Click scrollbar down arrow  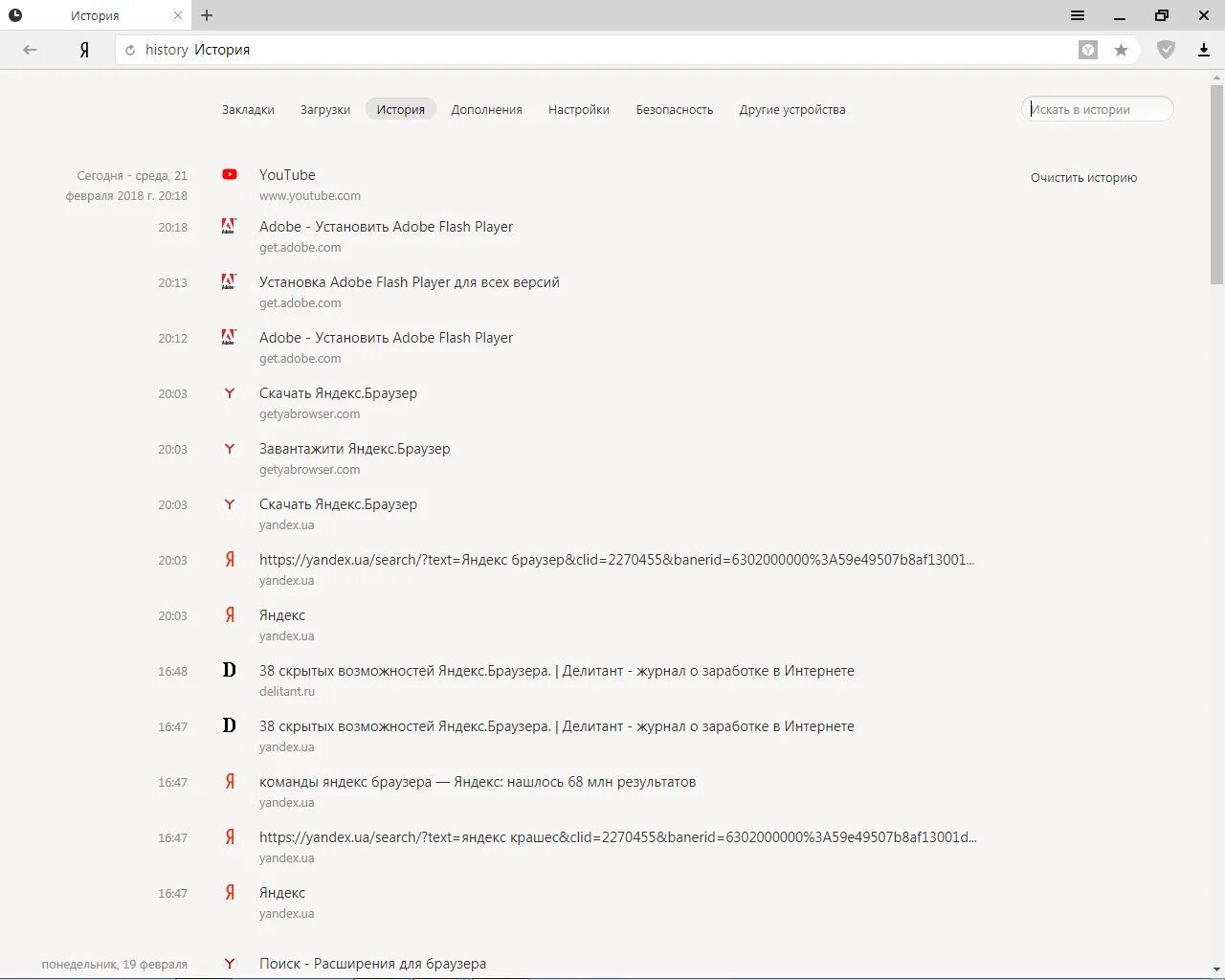[1216, 969]
